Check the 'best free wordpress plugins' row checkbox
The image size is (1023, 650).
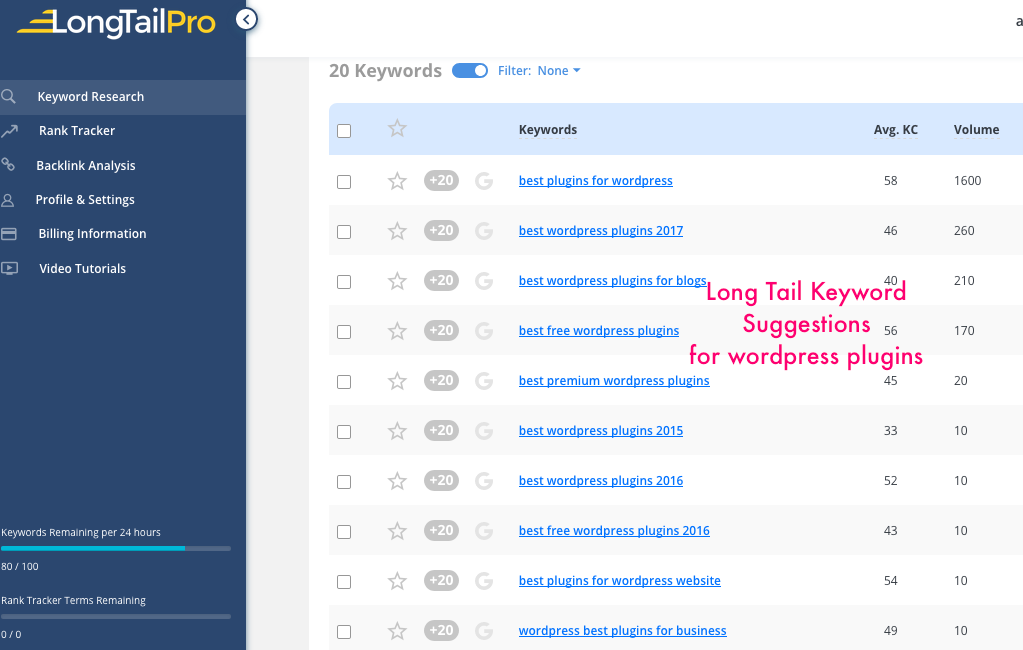pyautogui.click(x=344, y=332)
